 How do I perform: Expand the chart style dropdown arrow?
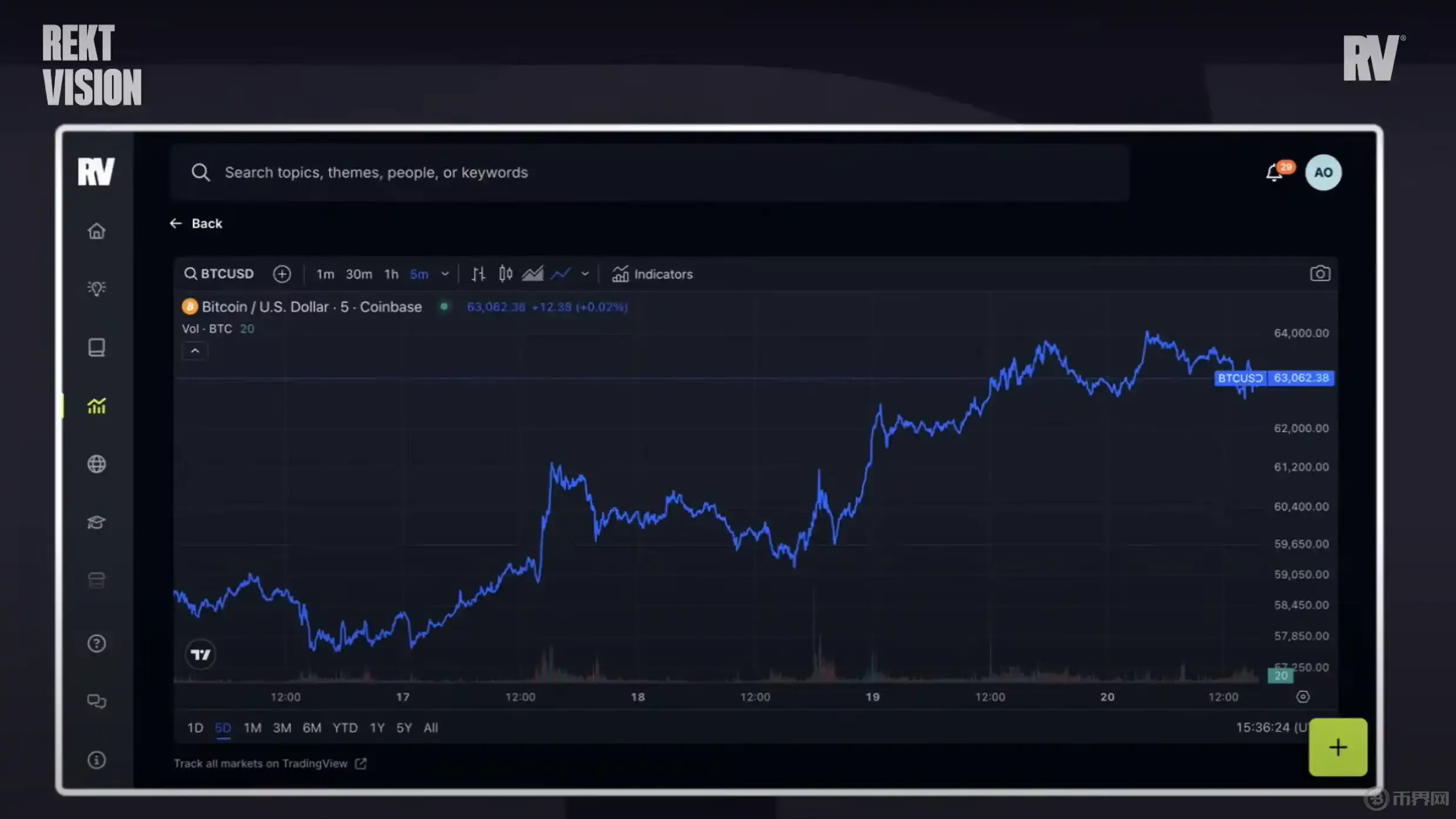tap(585, 274)
